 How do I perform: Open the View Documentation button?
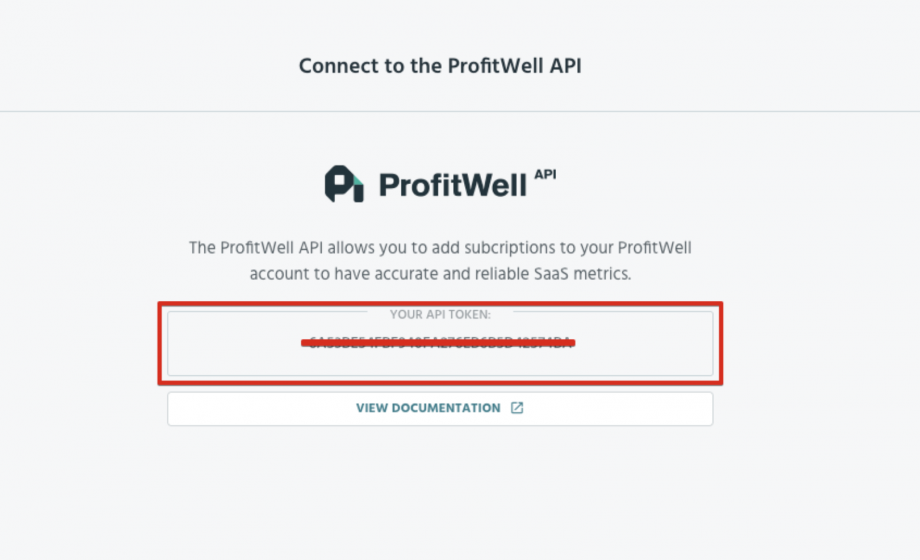[440, 409]
